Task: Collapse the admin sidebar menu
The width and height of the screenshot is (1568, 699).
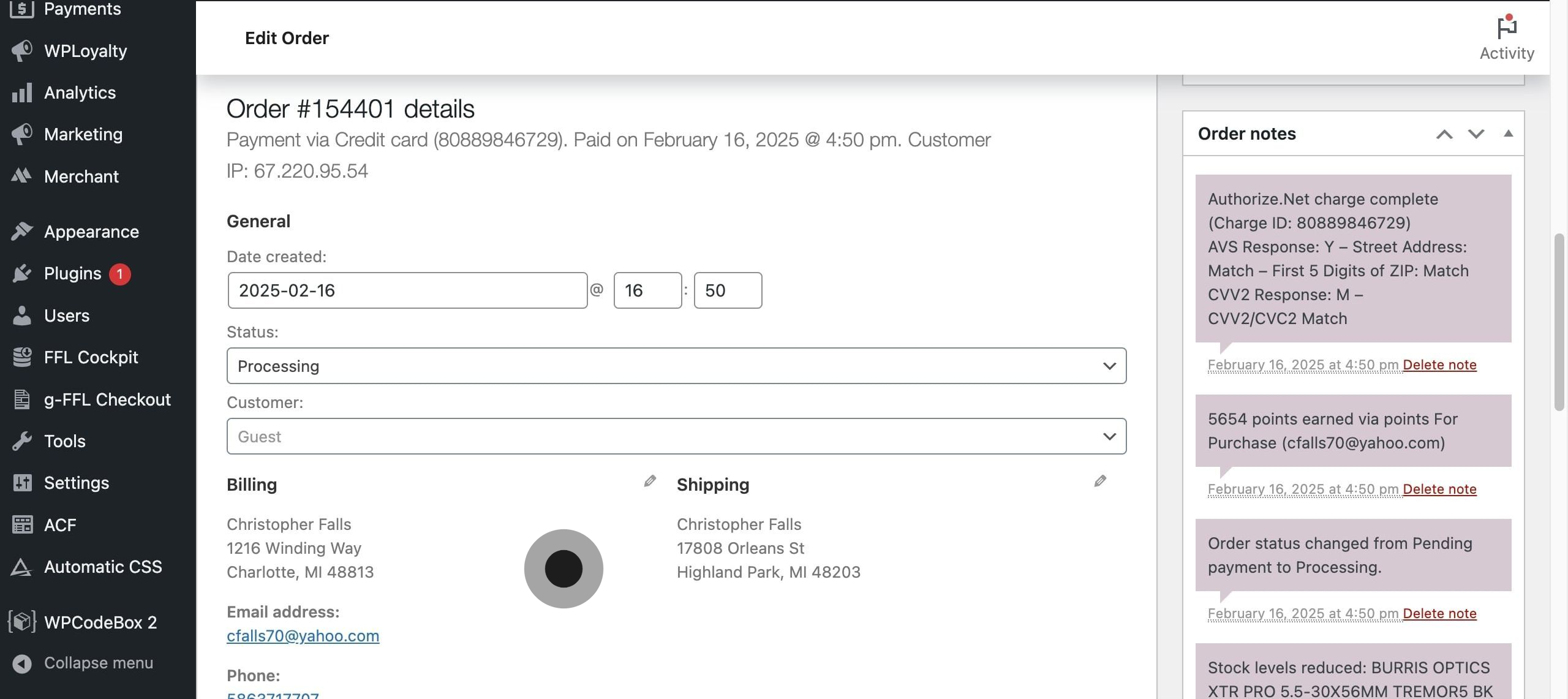Action: [98, 663]
